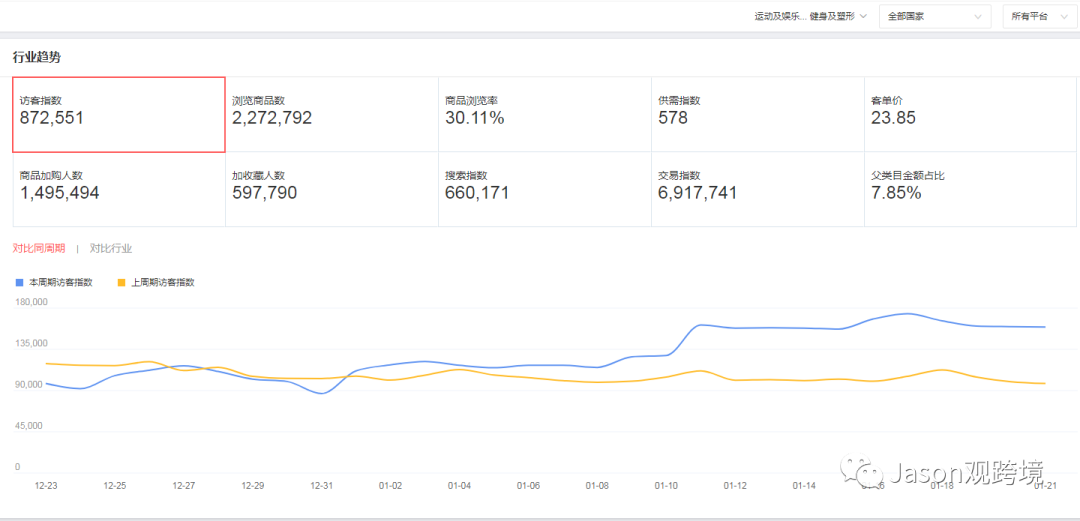Open the 运动及娱乐 category dropdown
The image size is (1080, 521).
click(x=810, y=17)
